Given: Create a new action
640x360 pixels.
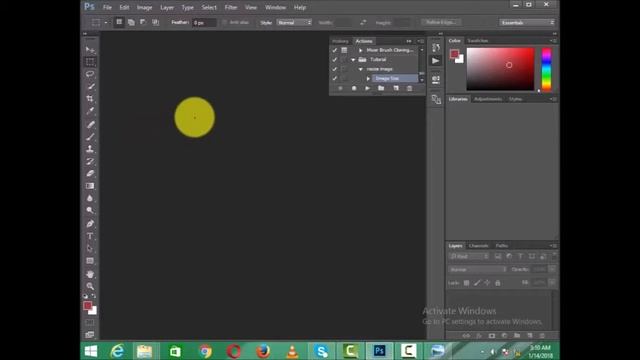Looking at the screenshot, I should [x=396, y=88].
